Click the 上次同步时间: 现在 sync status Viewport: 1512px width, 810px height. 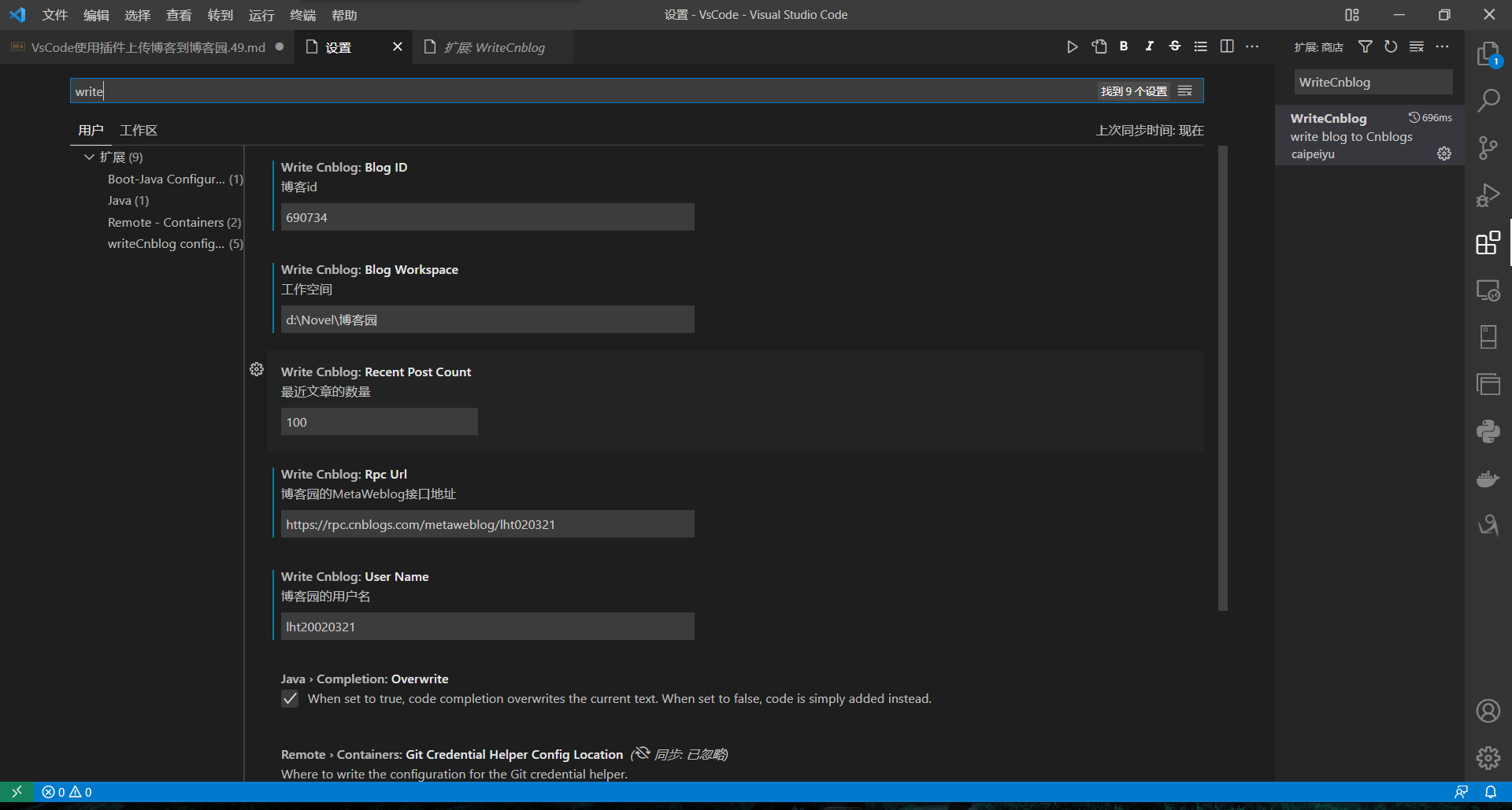tap(1150, 131)
